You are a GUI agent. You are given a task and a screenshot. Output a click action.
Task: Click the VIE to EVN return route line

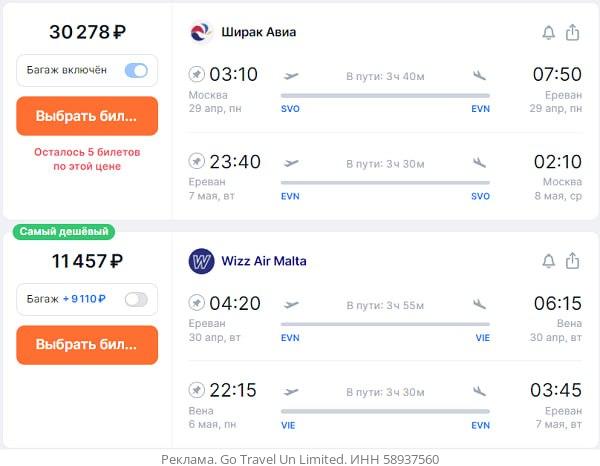[x=385, y=411]
